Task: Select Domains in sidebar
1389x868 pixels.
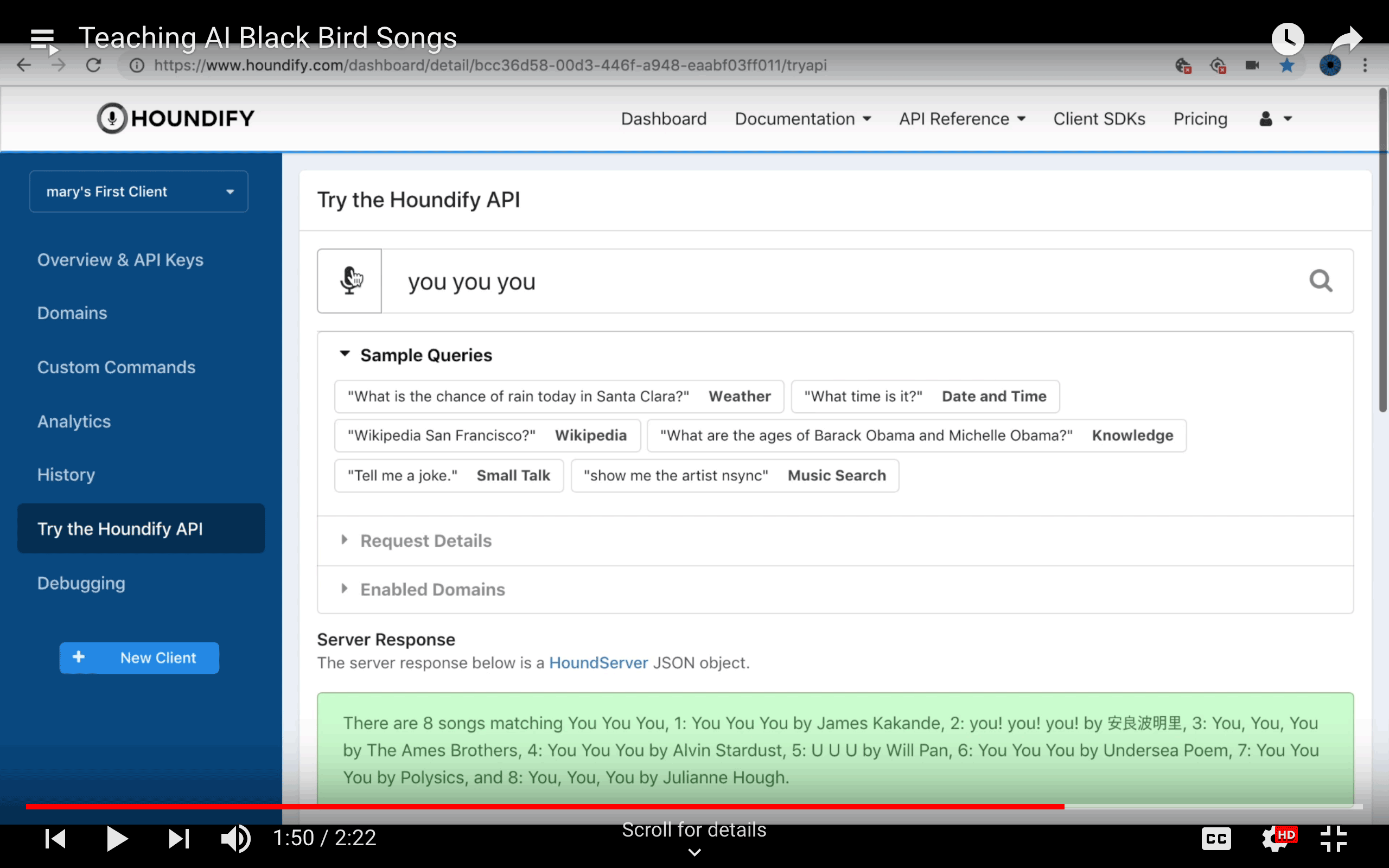Action: 72,313
